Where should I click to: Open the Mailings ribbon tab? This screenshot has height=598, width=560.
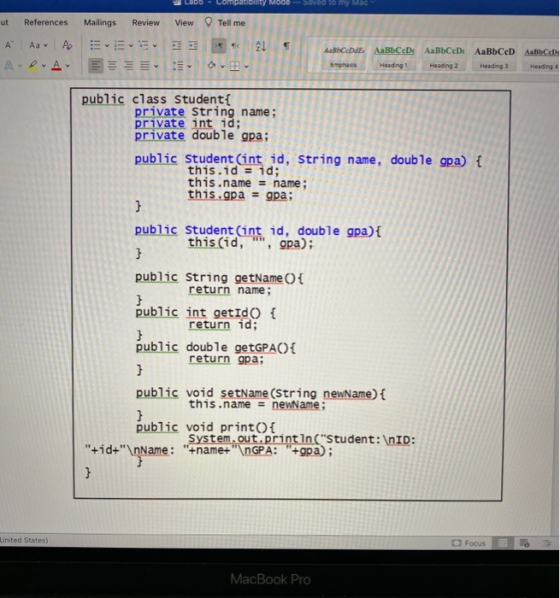(100, 23)
